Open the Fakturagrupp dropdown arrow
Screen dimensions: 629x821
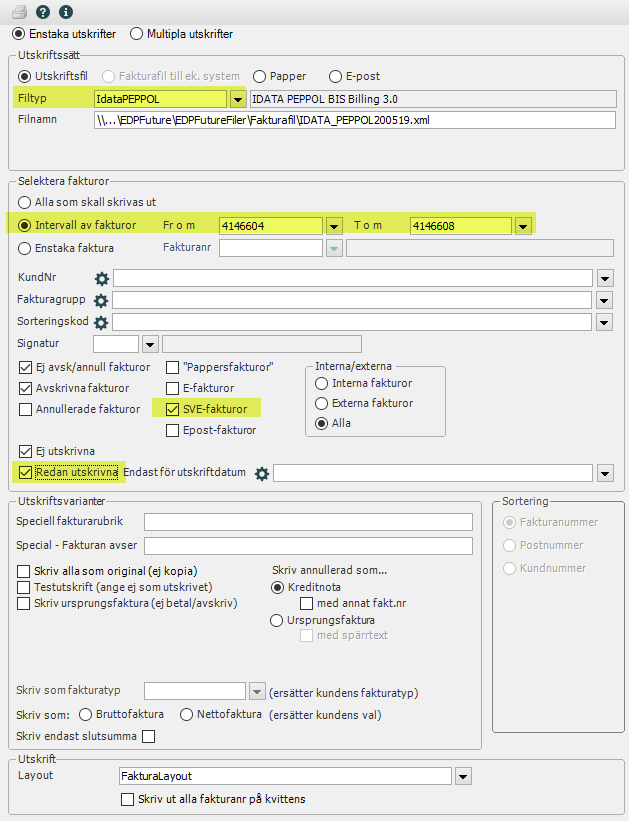604,301
